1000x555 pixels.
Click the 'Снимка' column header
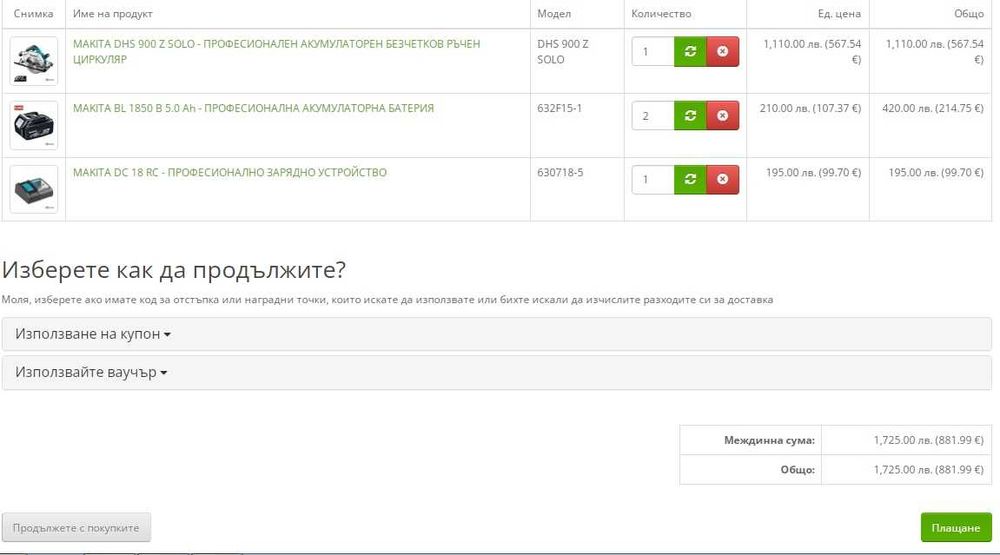34,13
